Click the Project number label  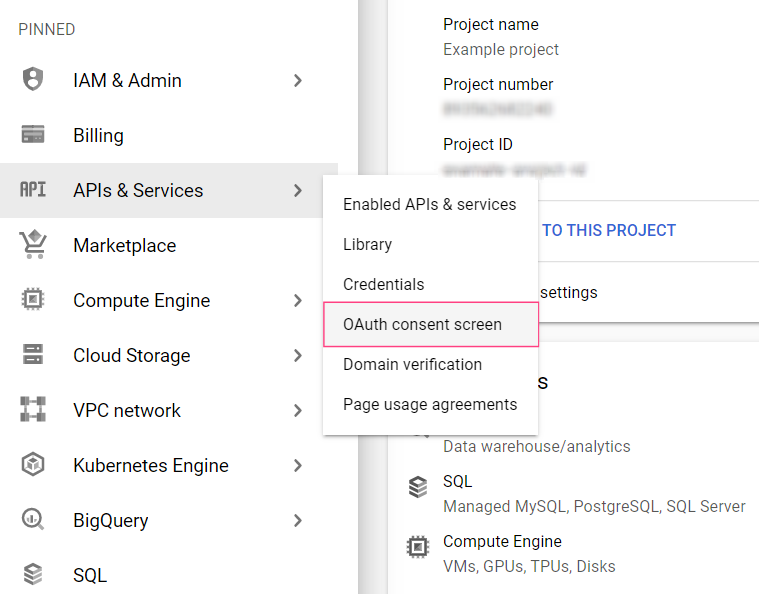pos(498,84)
